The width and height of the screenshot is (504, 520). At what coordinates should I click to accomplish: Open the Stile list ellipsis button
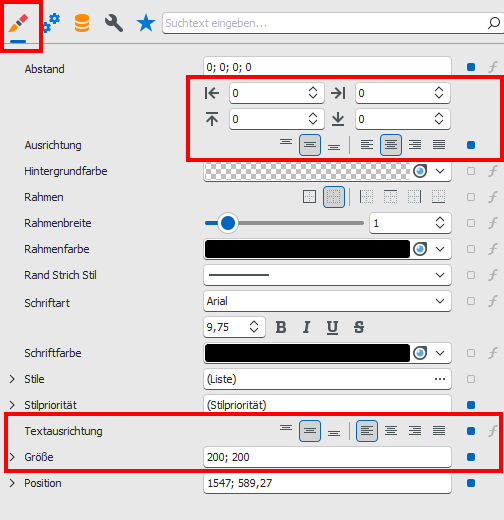tap(440, 379)
